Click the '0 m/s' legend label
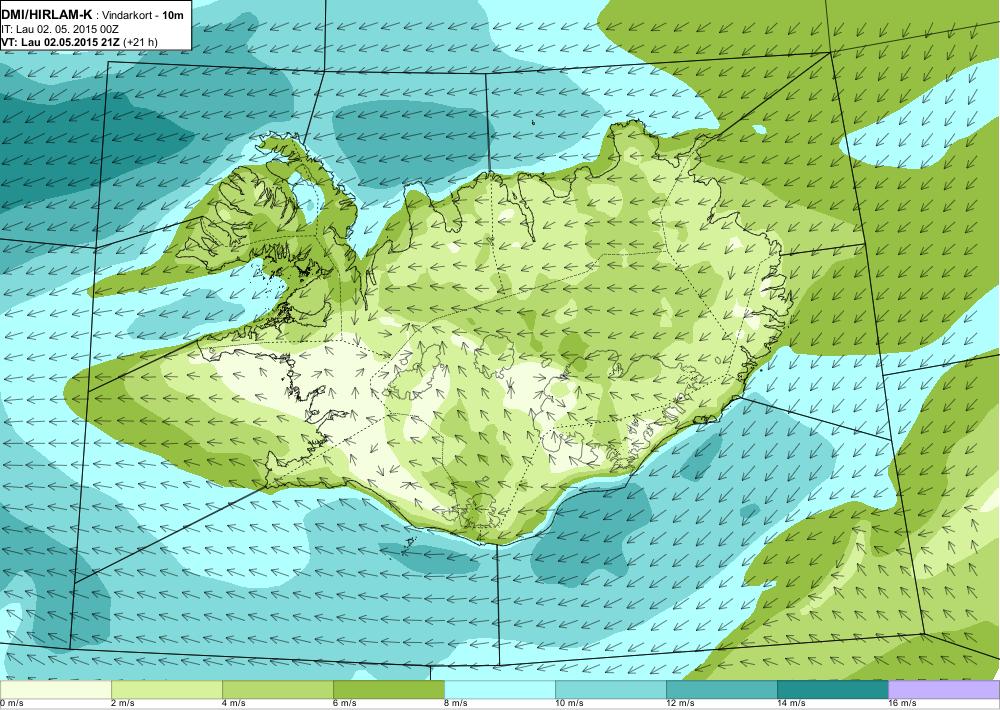 click(x=11, y=703)
